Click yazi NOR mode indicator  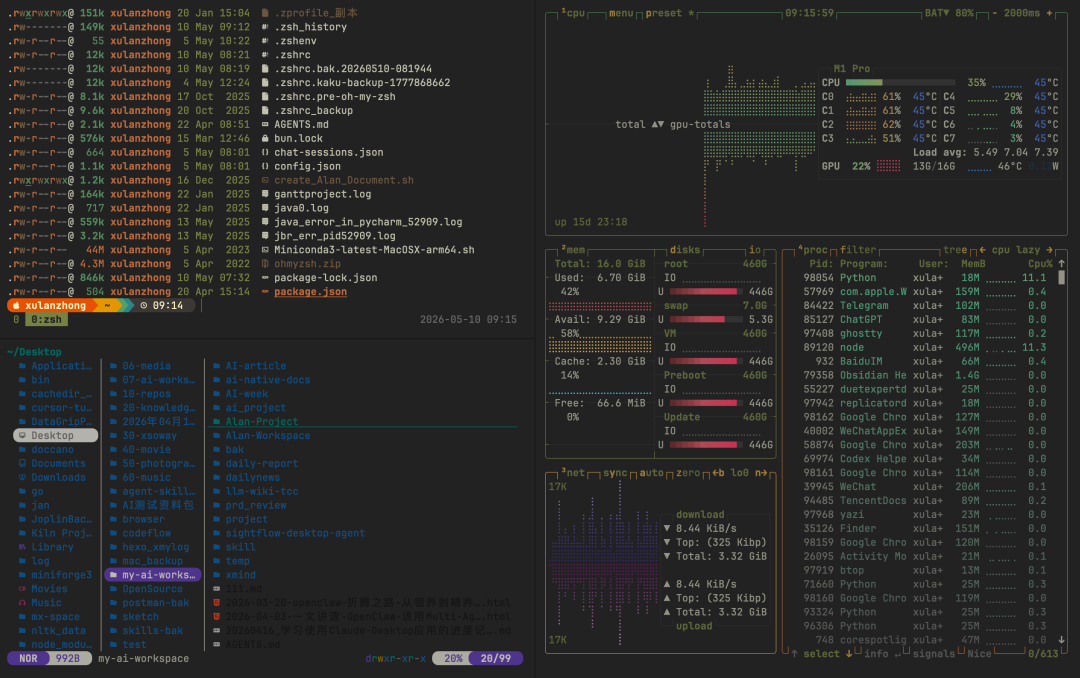click(x=28, y=658)
